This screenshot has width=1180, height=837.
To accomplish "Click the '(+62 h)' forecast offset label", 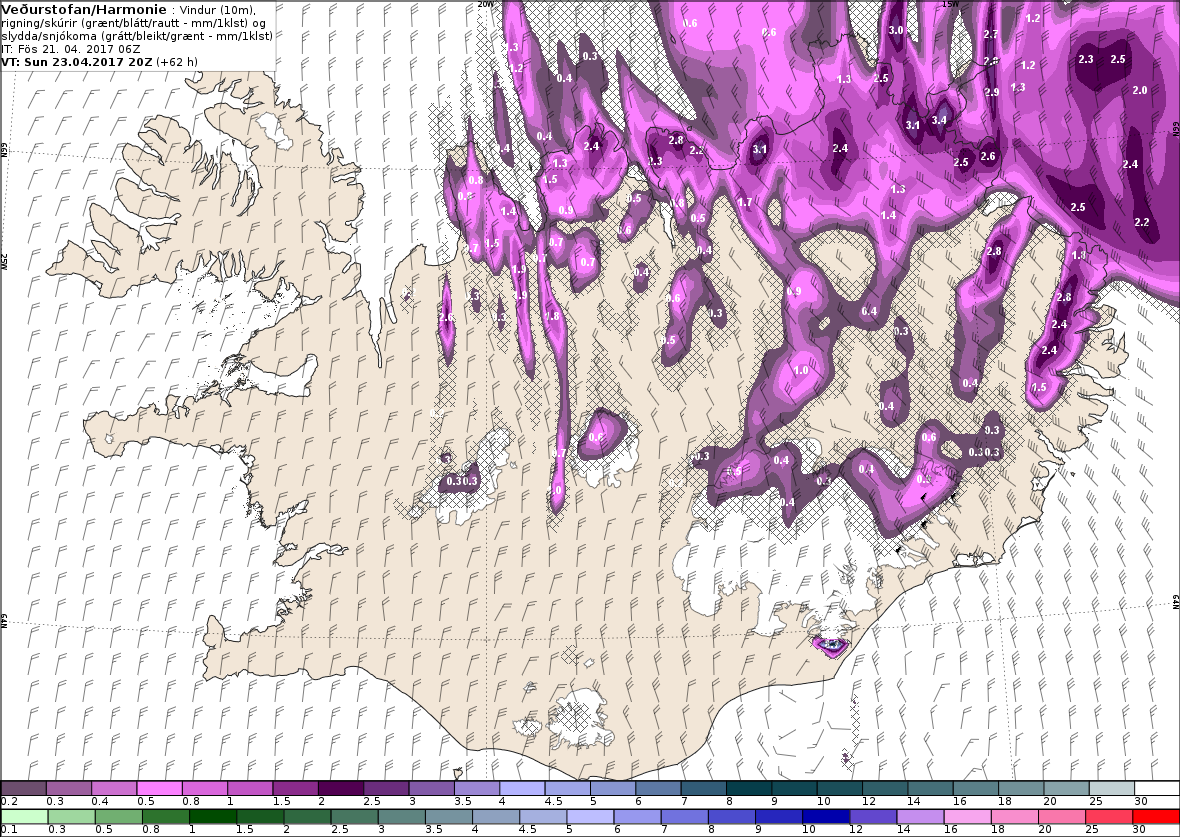I will coord(177,62).
